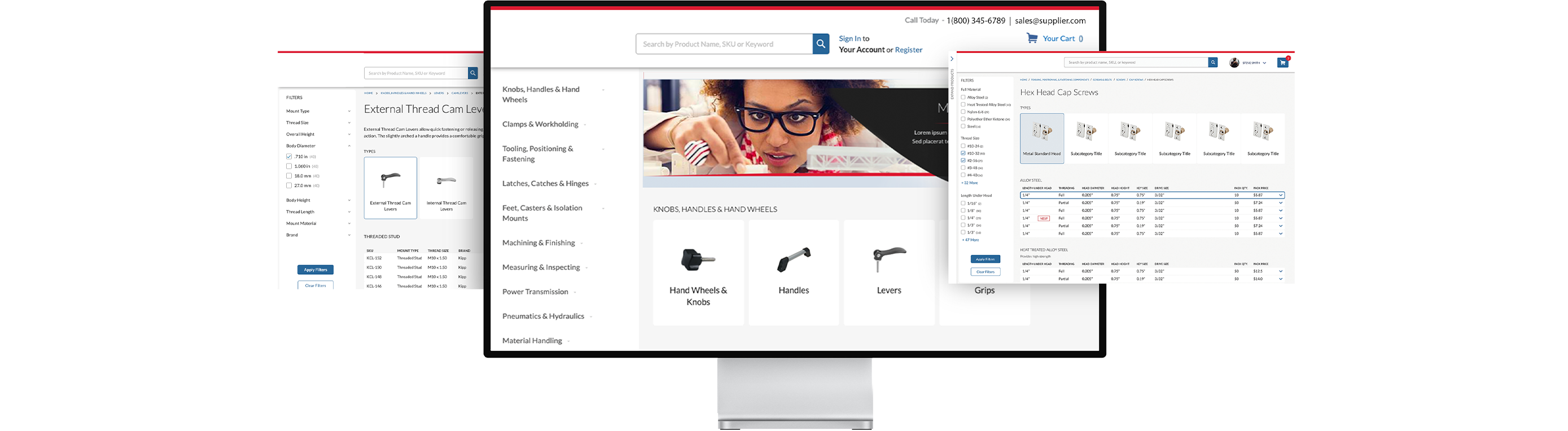Open the Levers category card

[x=888, y=272]
